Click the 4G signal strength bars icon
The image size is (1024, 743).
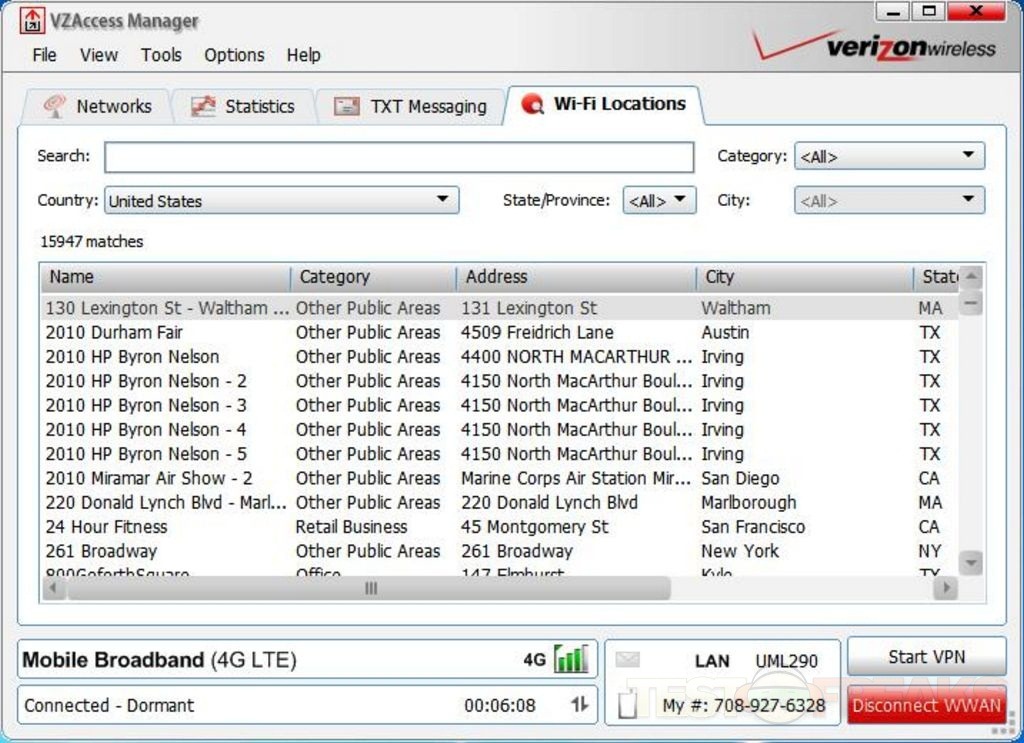[571, 659]
